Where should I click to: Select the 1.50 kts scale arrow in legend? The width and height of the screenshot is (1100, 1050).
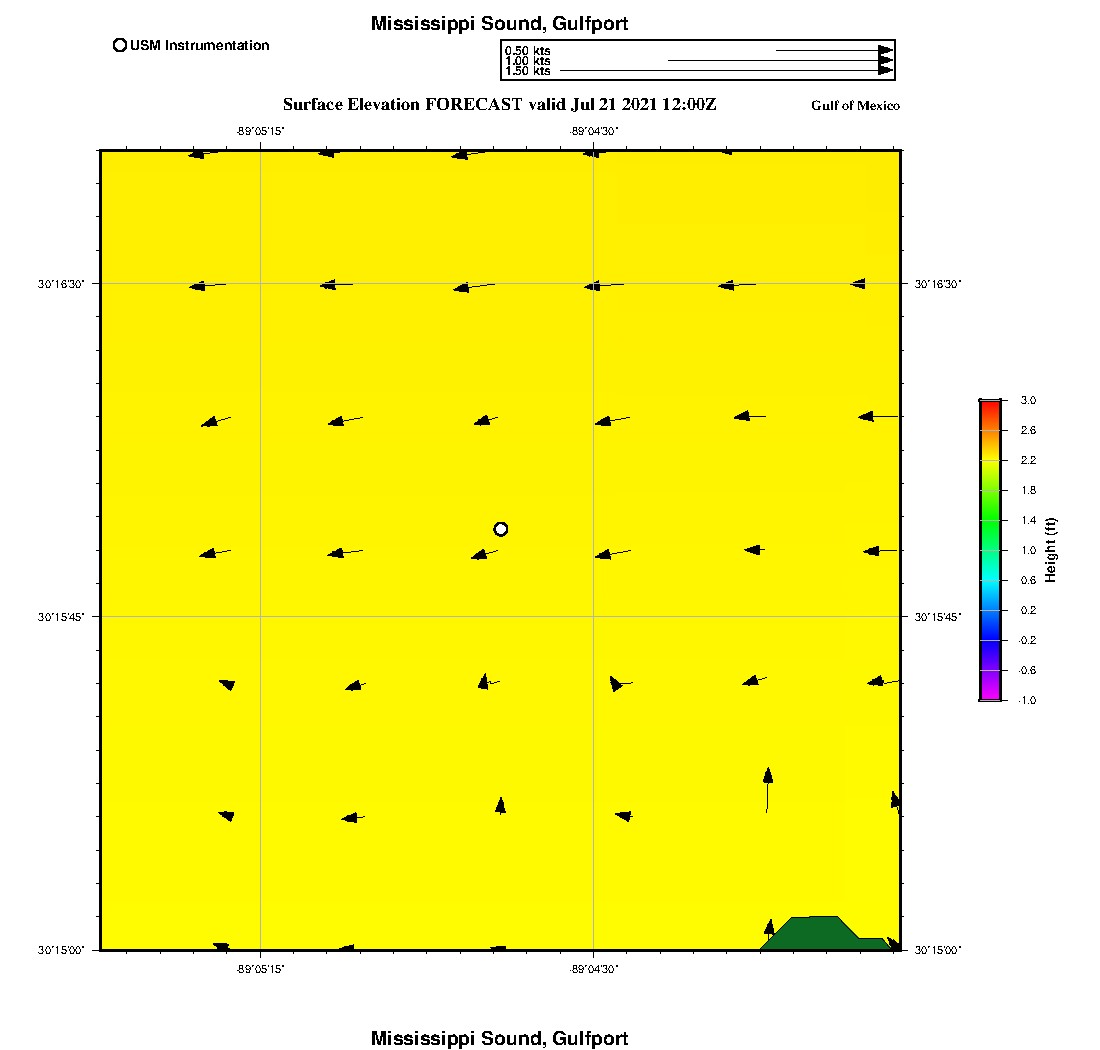(727, 71)
